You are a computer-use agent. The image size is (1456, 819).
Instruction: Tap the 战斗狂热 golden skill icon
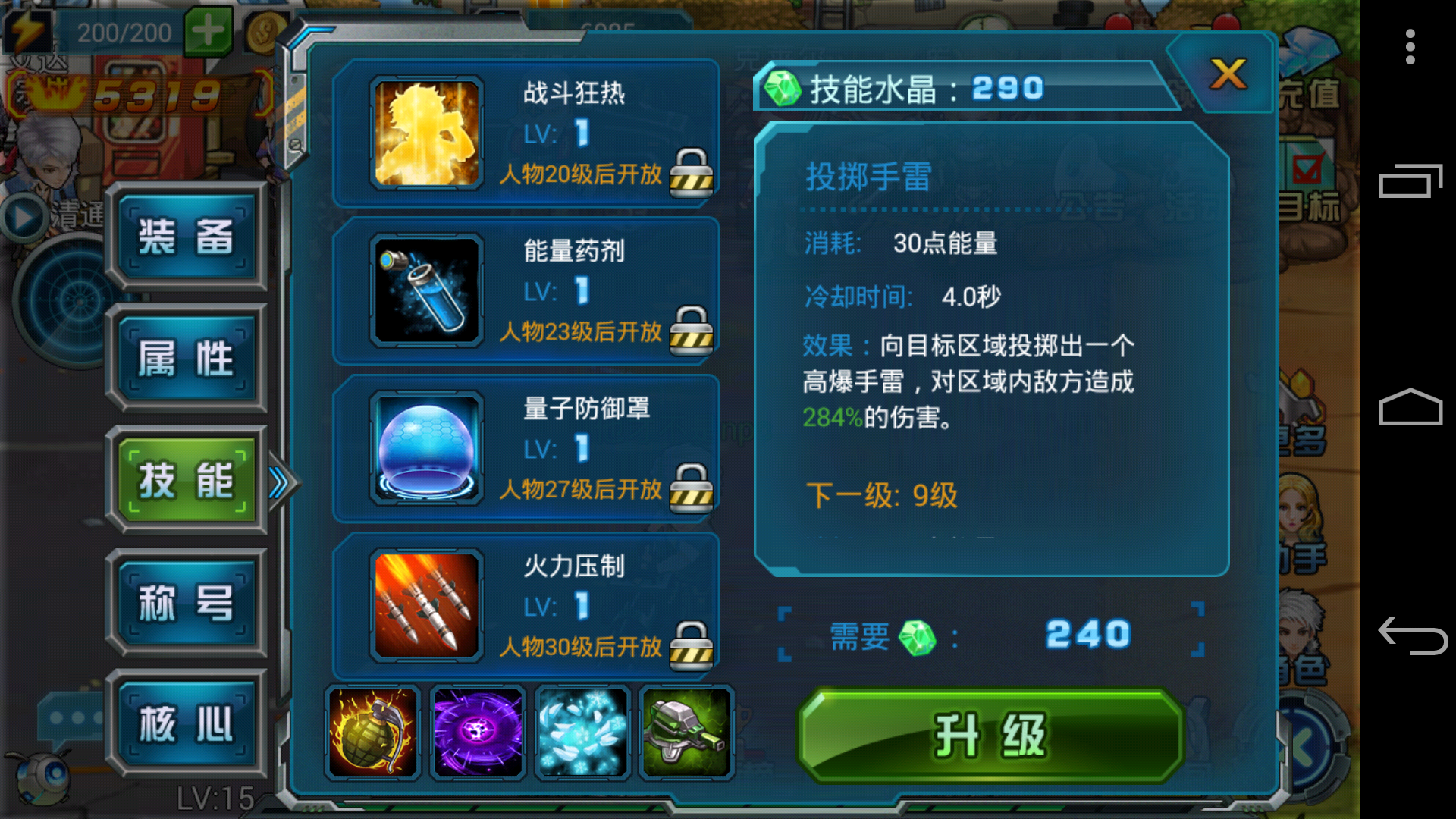click(x=427, y=133)
